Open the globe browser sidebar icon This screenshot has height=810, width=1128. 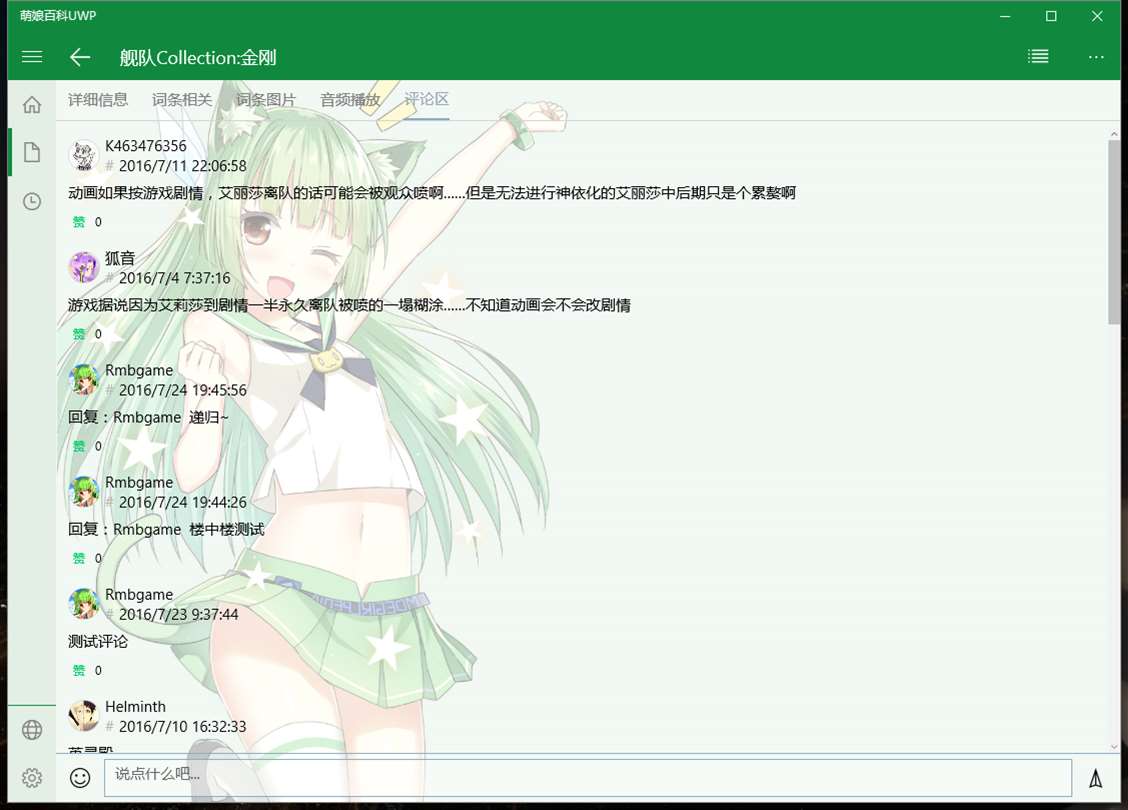click(32, 729)
